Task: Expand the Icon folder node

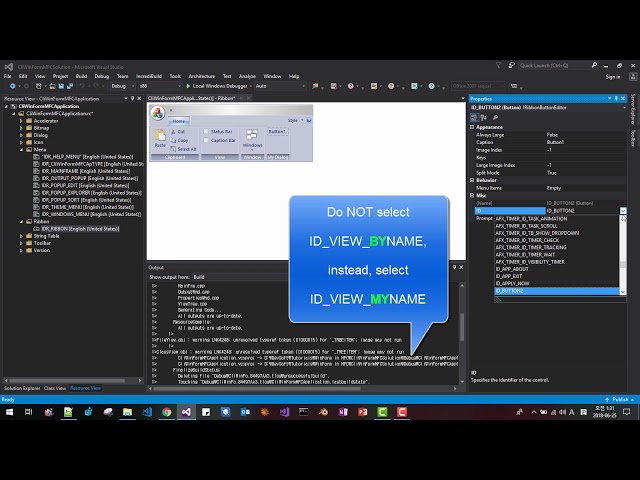Action: click(21, 142)
